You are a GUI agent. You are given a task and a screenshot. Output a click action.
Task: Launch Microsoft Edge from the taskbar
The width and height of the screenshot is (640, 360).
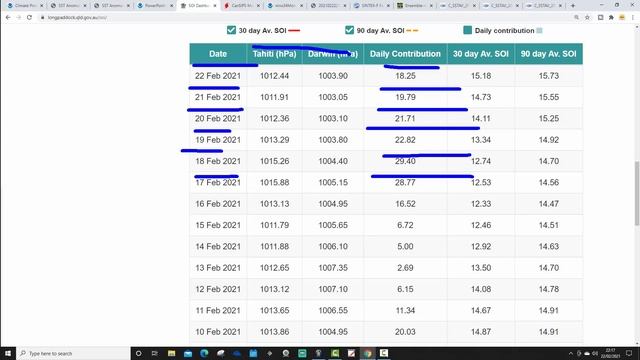coord(204,353)
